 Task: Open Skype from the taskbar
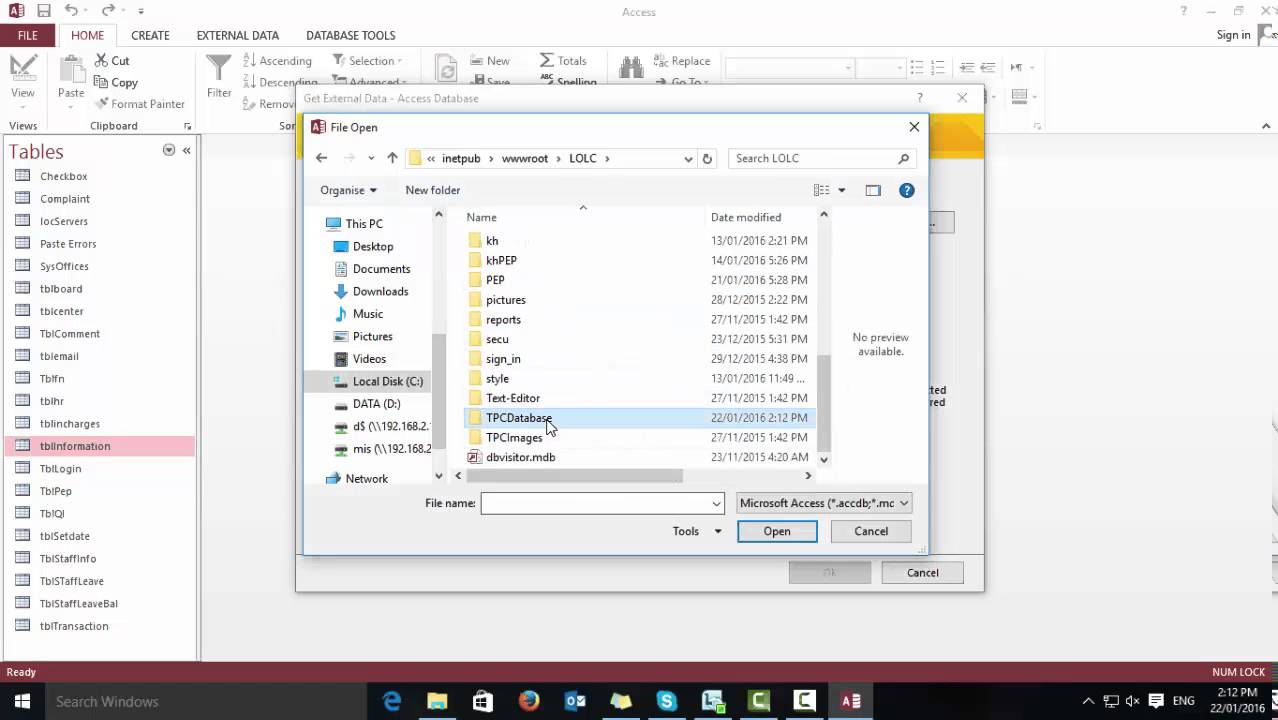click(x=667, y=701)
